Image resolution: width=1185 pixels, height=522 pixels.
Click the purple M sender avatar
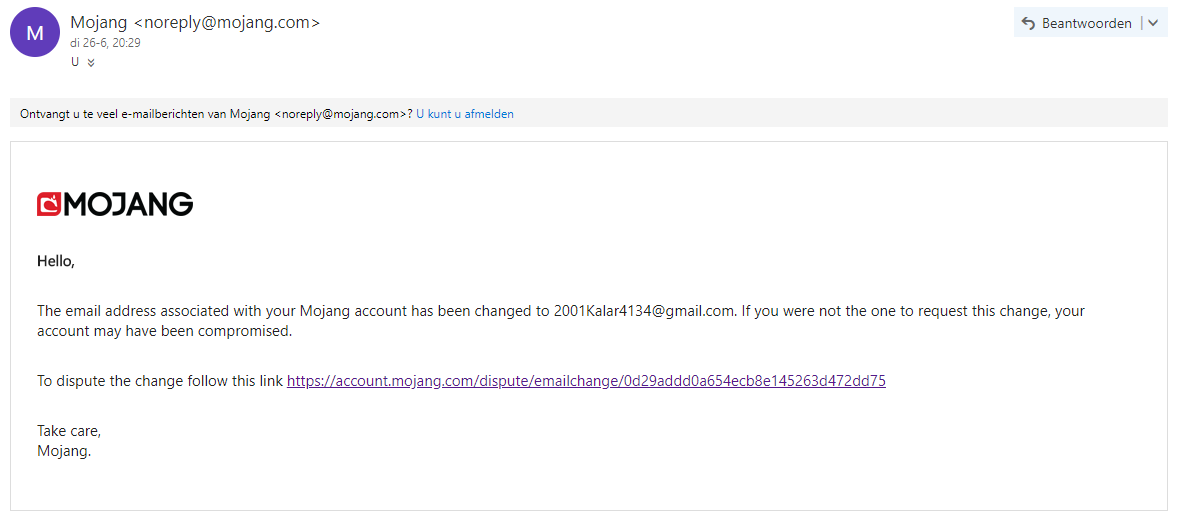[x=35, y=32]
